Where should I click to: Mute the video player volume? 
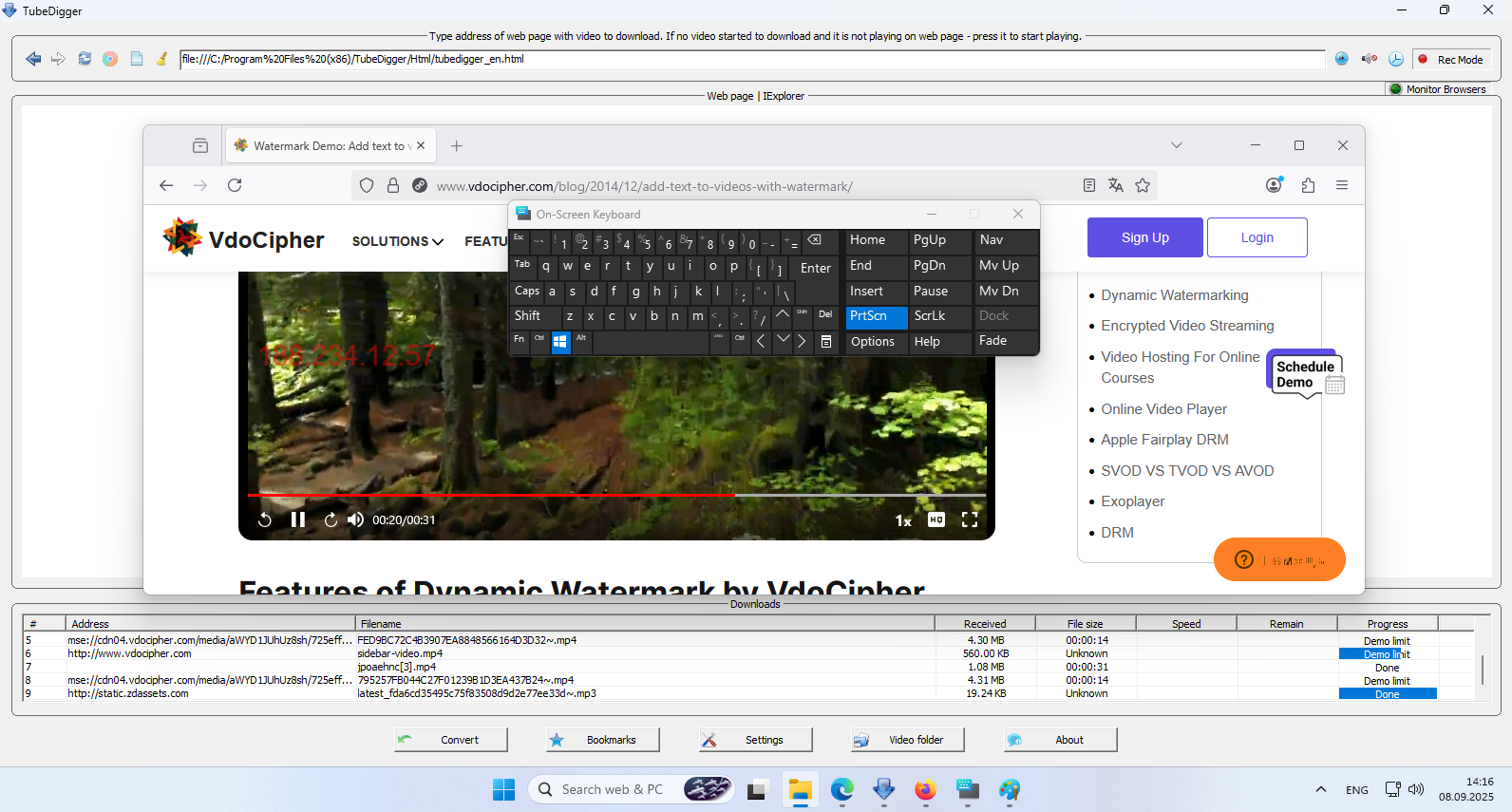(x=356, y=519)
